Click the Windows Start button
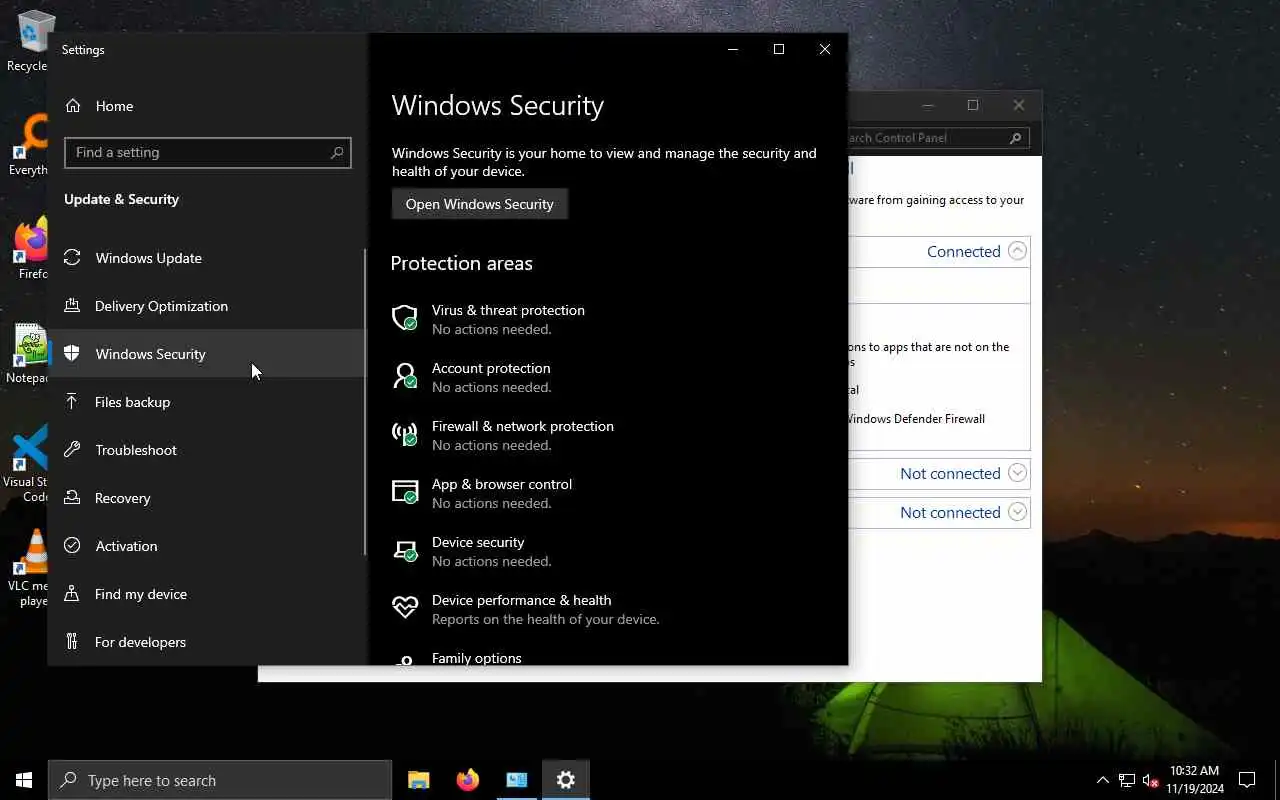Image resolution: width=1280 pixels, height=800 pixels. coord(24,780)
